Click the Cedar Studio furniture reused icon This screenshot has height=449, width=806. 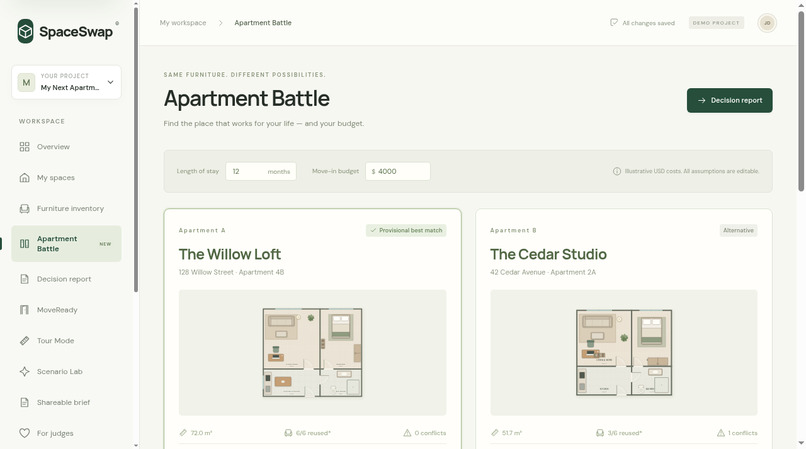click(600, 433)
